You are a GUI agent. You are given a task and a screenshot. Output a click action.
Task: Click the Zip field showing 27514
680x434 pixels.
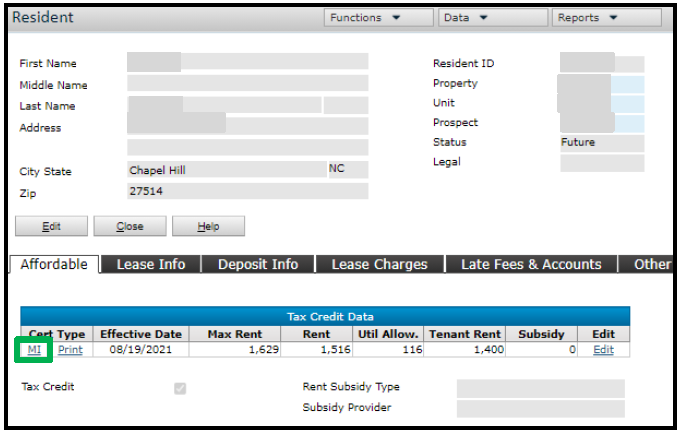tap(247, 191)
